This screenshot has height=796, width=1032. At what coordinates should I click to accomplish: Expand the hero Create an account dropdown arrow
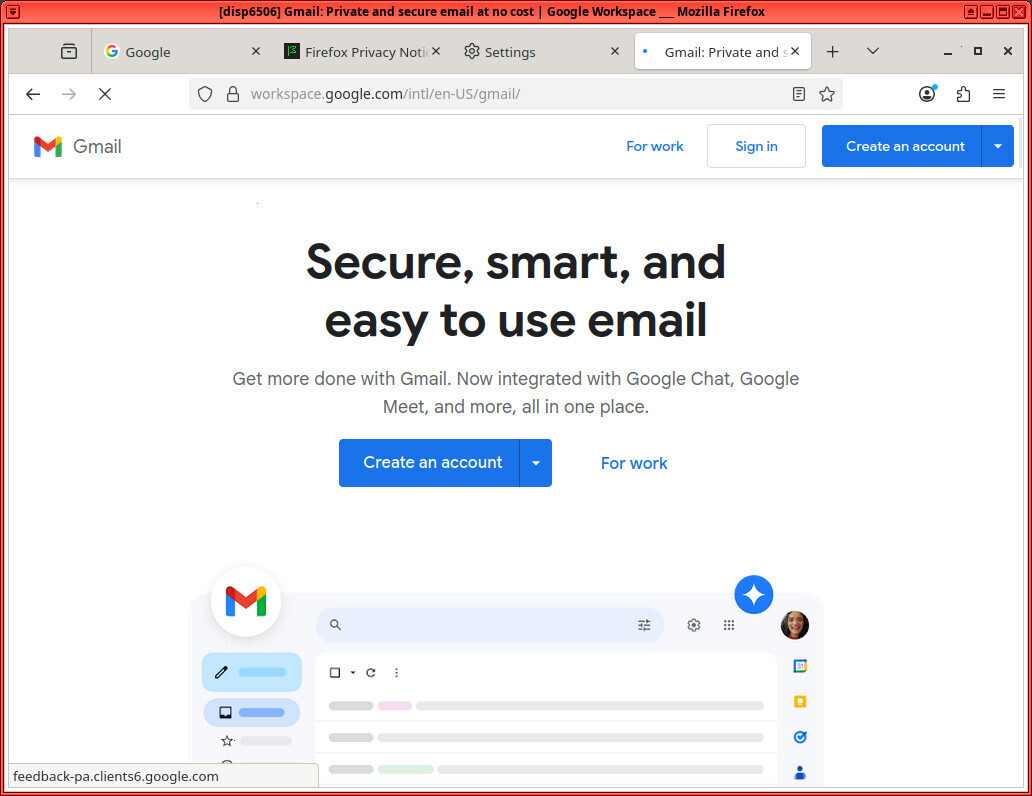click(x=536, y=463)
